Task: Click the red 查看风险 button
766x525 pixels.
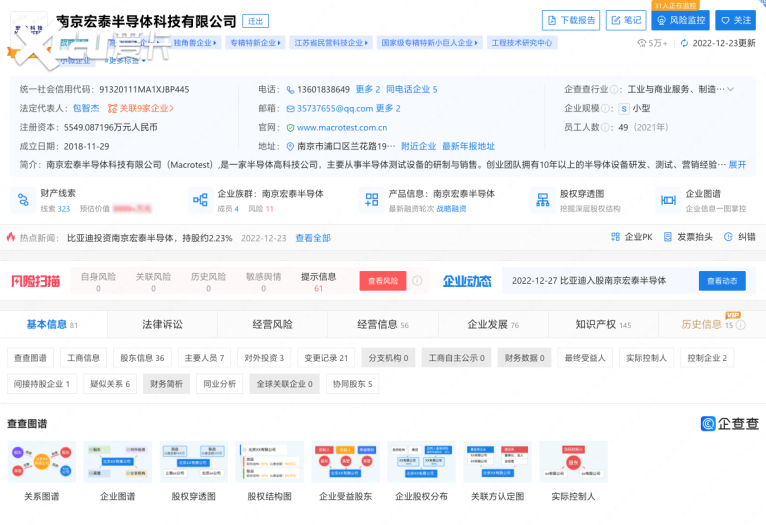Action: click(383, 281)
